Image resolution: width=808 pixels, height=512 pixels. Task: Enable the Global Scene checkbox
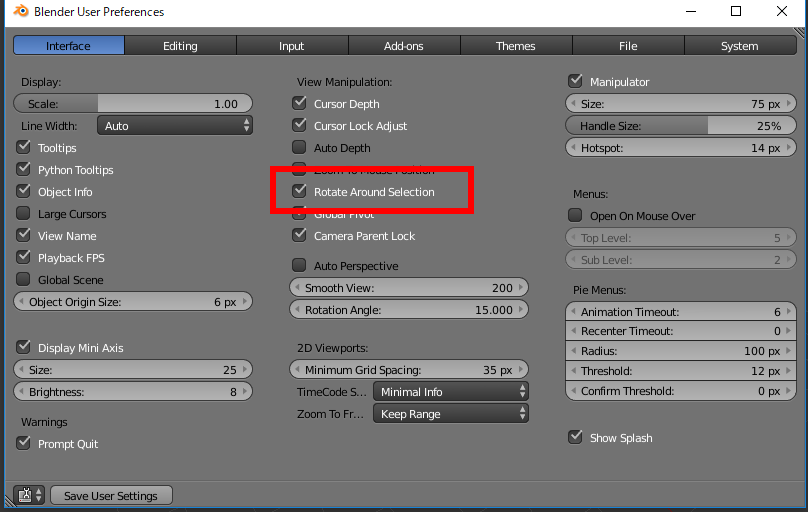(24, 279)
